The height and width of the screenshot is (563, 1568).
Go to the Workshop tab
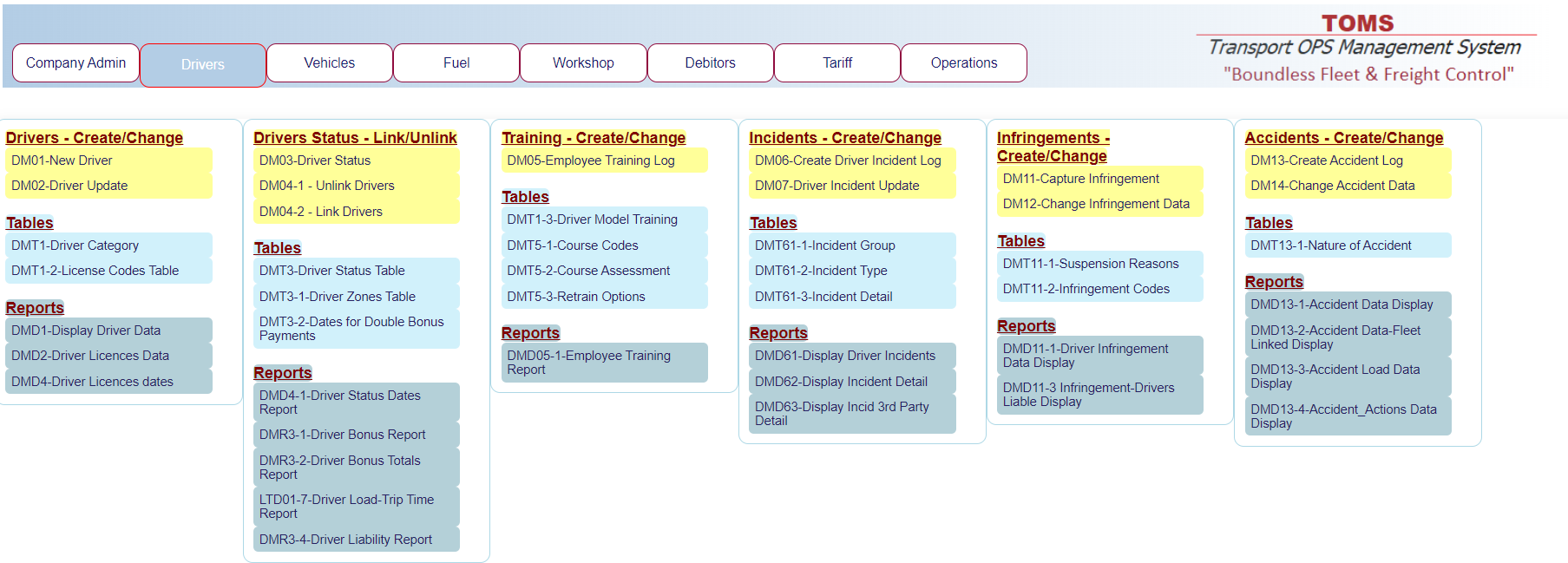pos(583,63)
